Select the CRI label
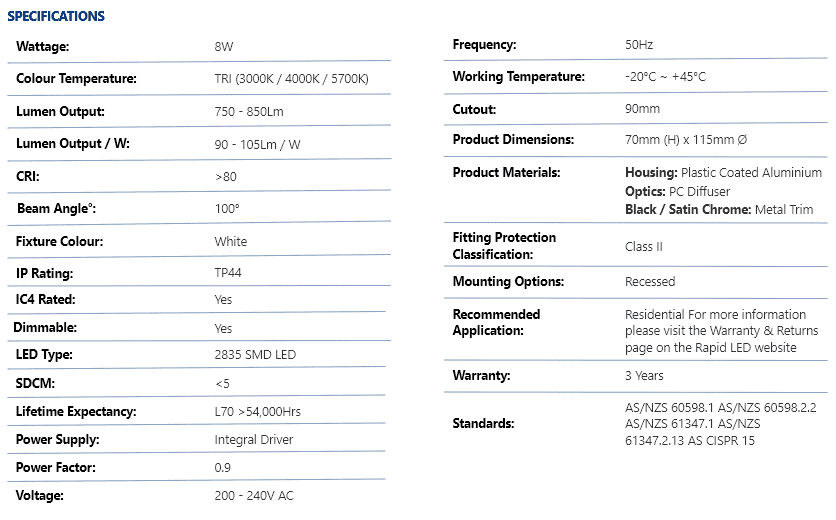 pos(27,176)
